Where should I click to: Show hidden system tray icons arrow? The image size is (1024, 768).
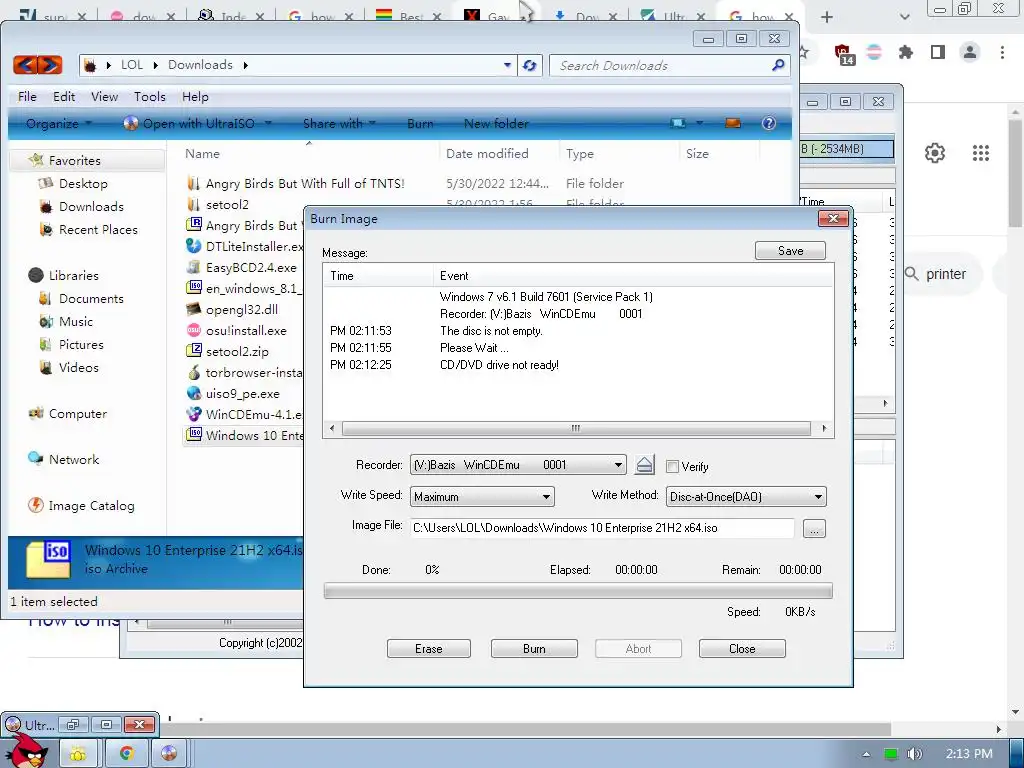[x=866, y=754]
